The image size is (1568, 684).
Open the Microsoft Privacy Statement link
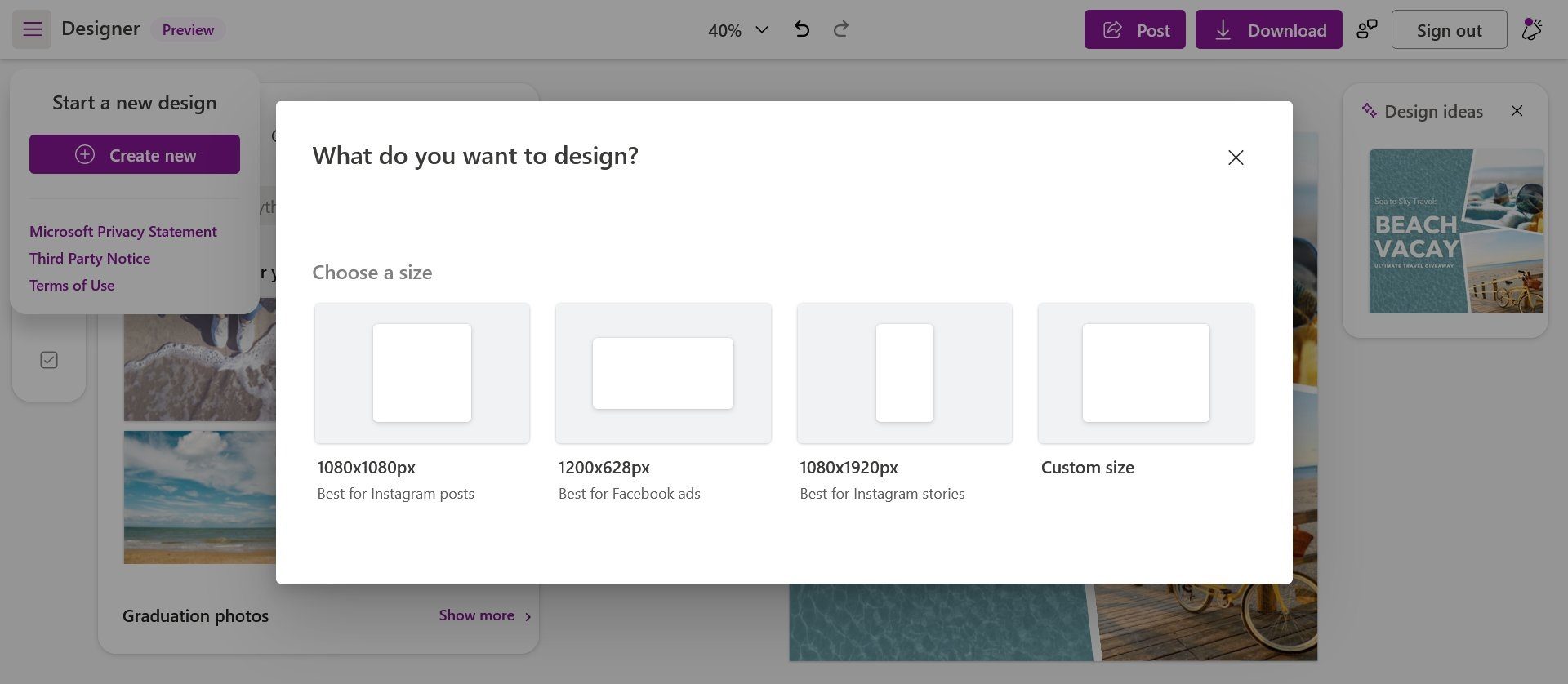123,231
